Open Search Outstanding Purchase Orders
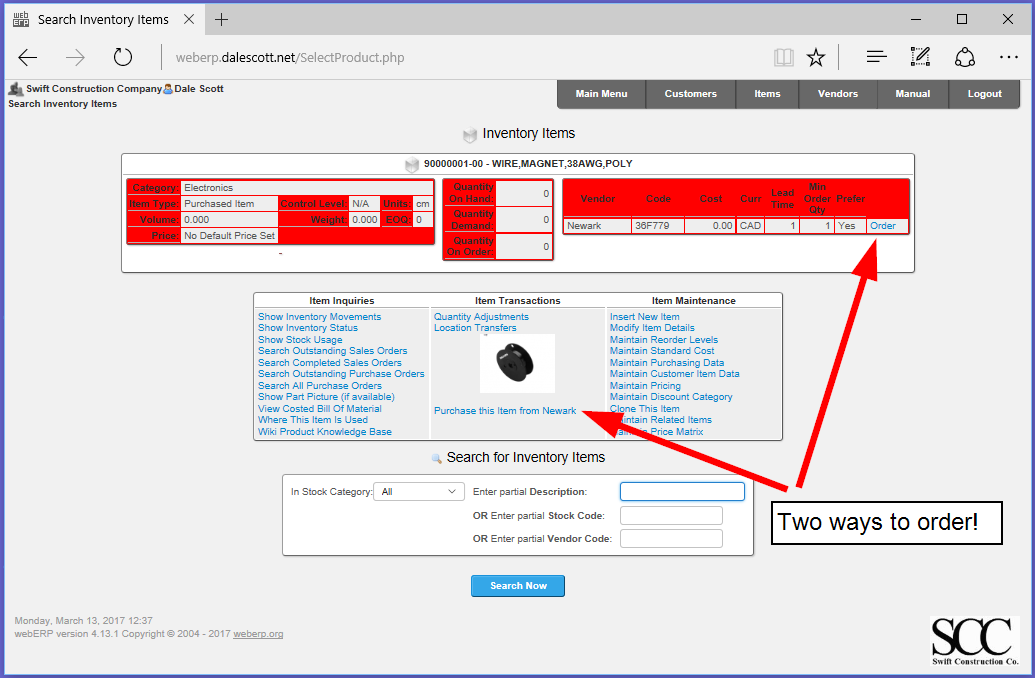The image size is (1035, 678). click(341, 374)
